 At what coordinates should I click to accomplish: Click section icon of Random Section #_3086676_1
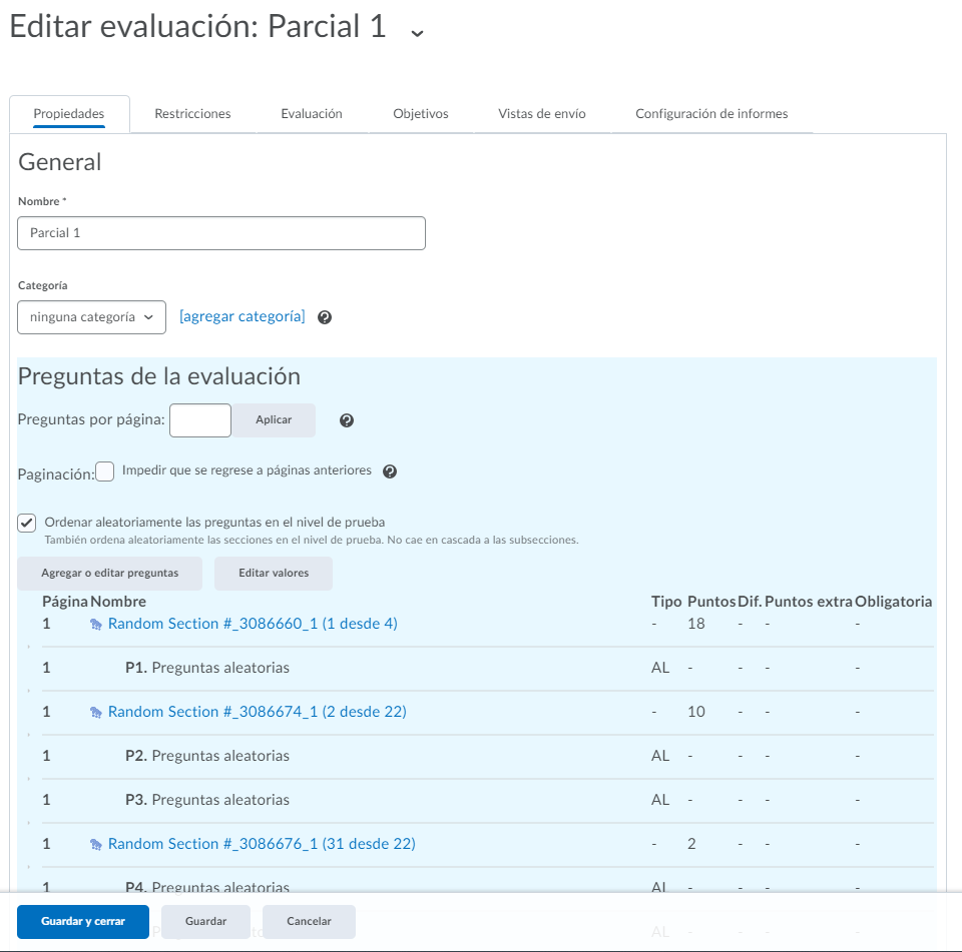(x=96, y=844)
